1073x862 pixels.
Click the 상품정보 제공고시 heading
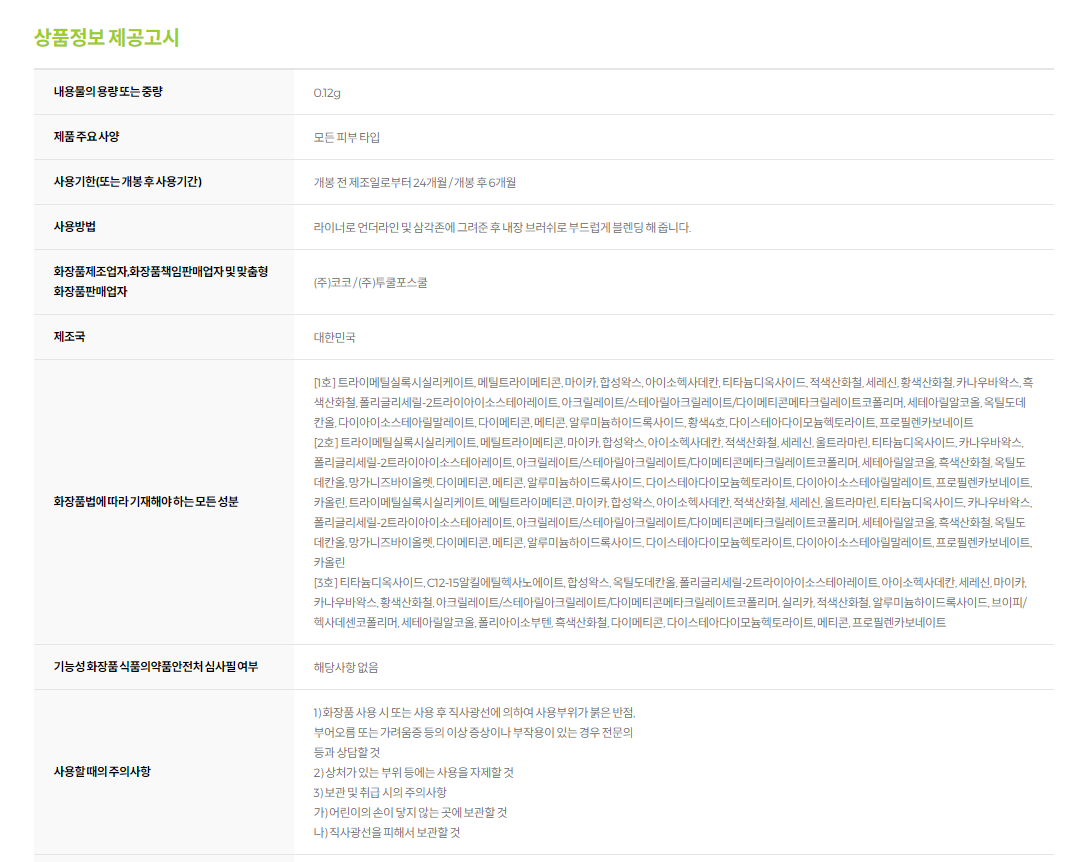click(x=106, y=38)
